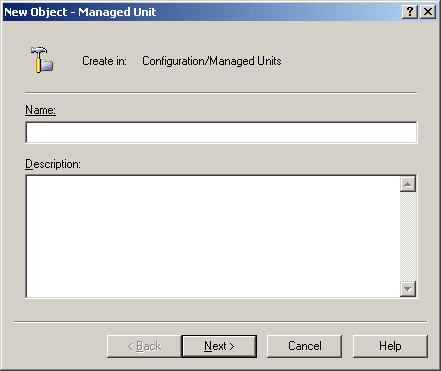Click the separator line above the Name label
Screen dimensions: 441x371
[x=221, y=93]
